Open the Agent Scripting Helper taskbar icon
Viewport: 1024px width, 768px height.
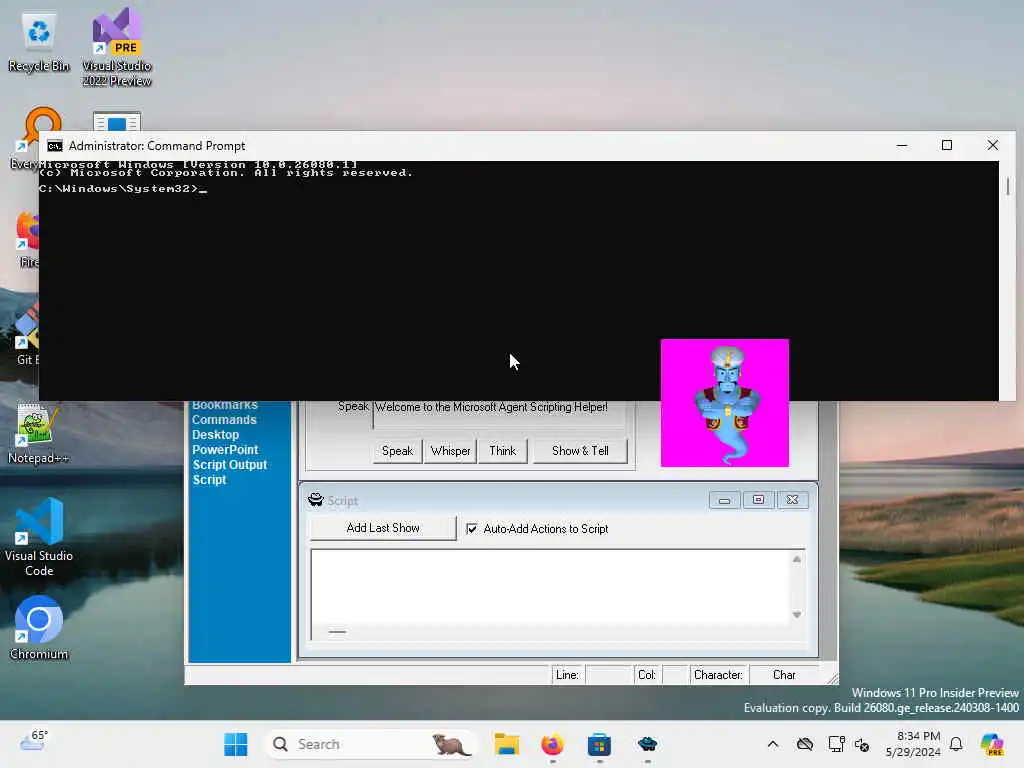[647, 744]
